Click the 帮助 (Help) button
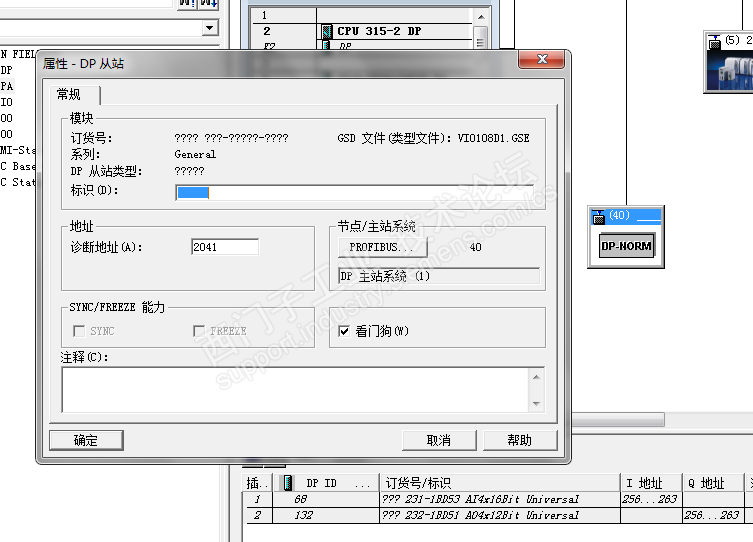753x542 pixels. [520, 440]
